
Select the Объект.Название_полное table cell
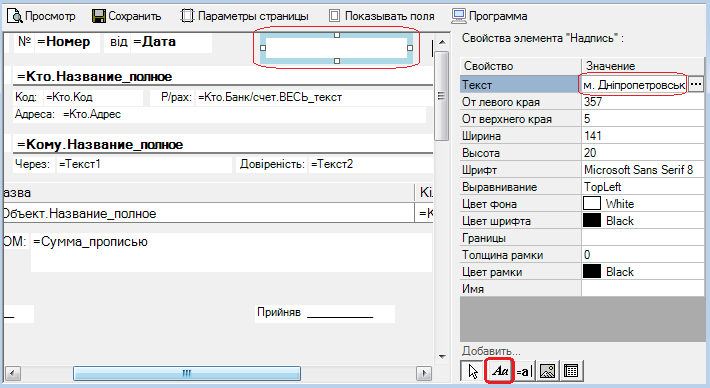(208, 214)
